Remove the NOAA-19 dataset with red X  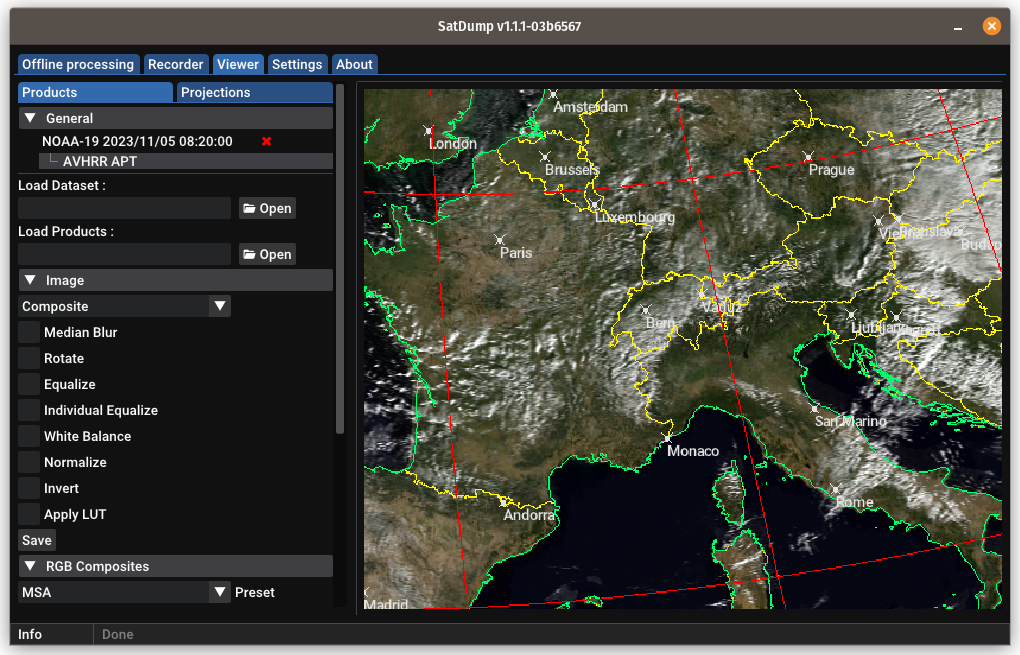pos(266,141)
